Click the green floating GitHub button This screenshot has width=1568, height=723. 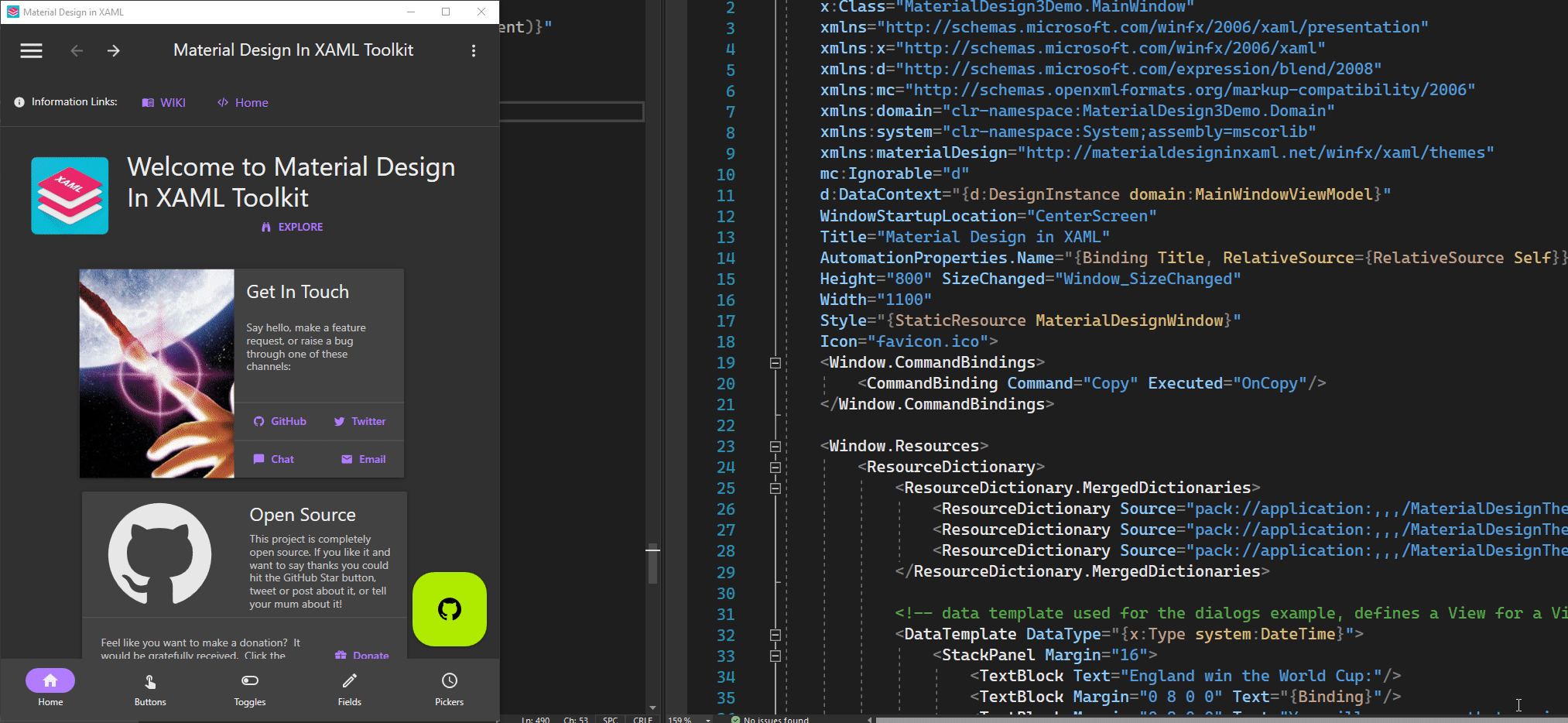click(x=450, y=609)
